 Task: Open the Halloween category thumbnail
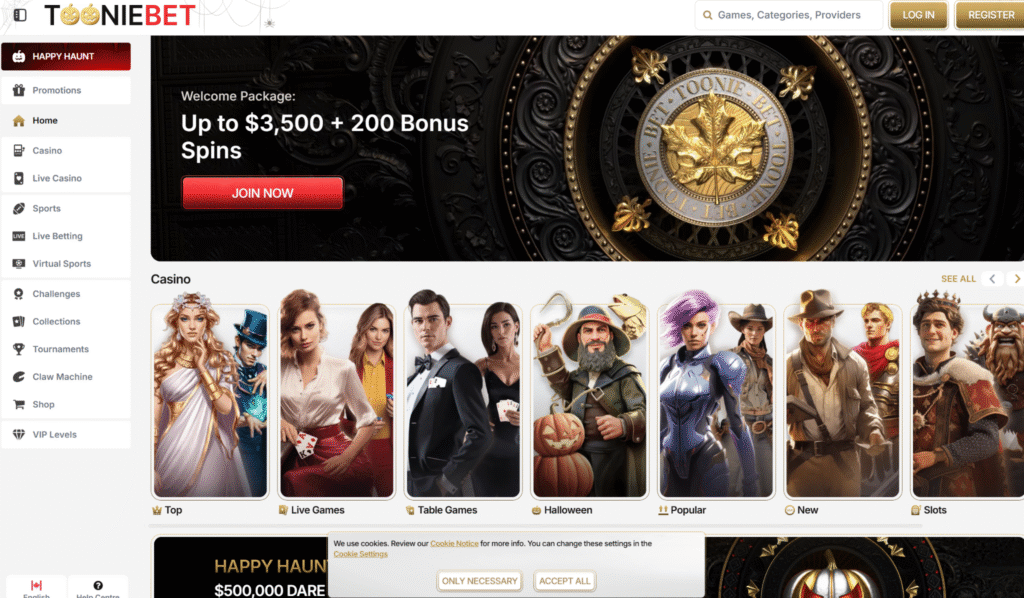pos(590,401)
